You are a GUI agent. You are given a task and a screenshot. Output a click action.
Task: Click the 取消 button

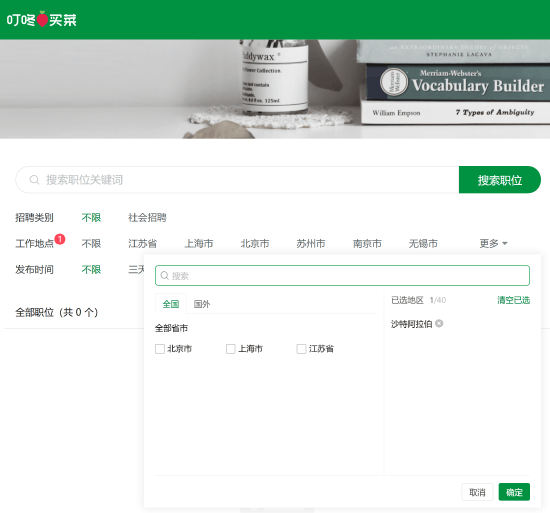click(477, 492)
